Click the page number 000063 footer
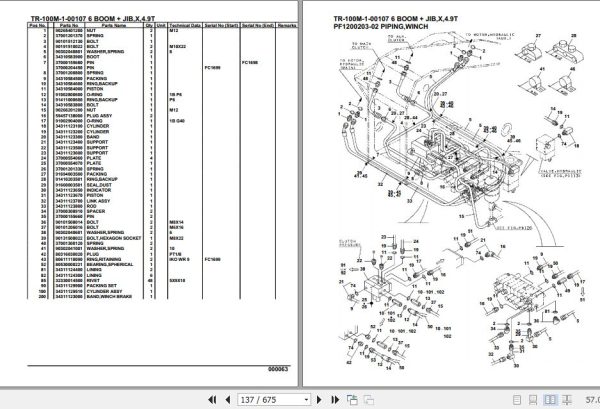The height and width of the screenshot is (409, 600). (278, 369)
